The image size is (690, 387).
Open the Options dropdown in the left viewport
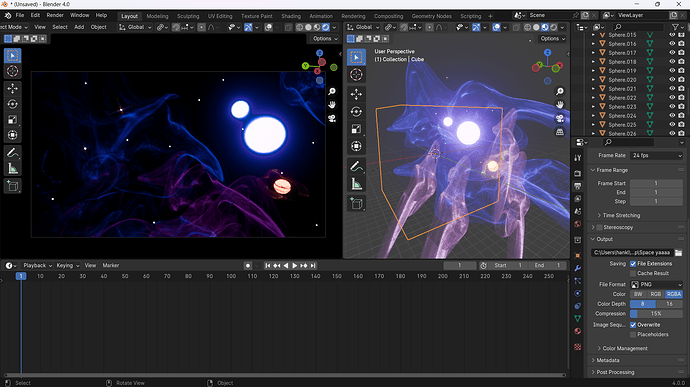[325, 39]
